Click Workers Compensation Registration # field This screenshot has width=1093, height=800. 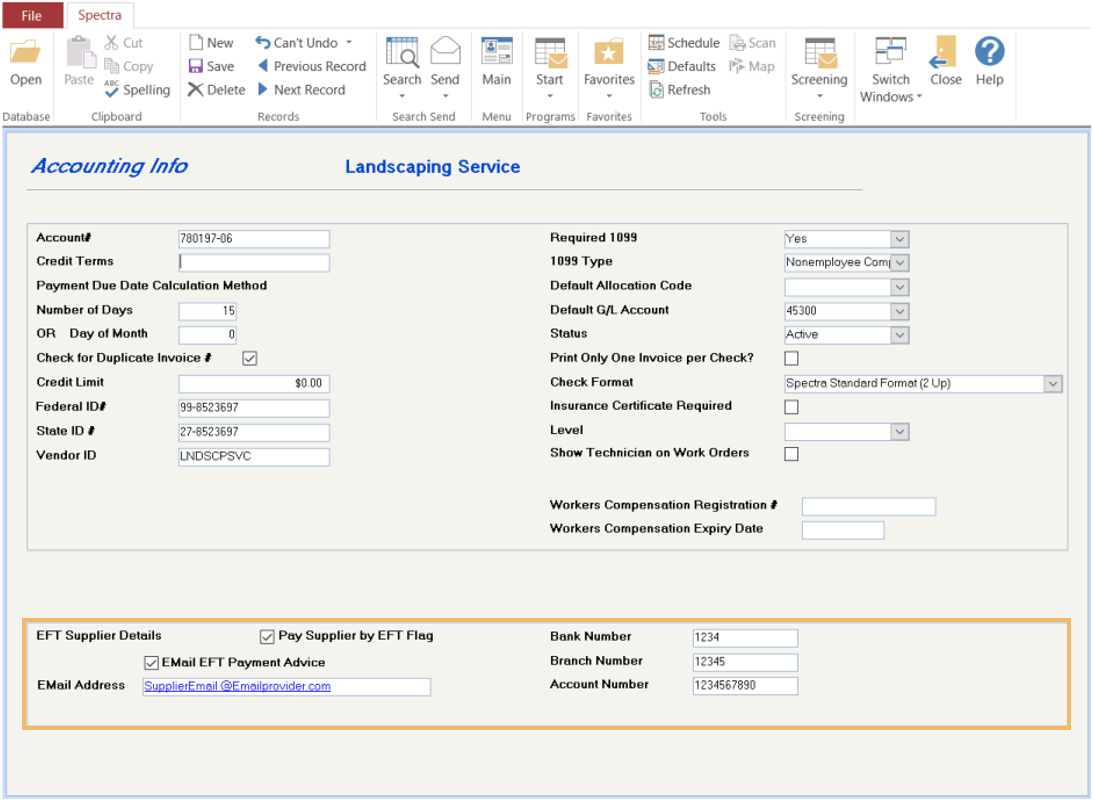[869, 507]
